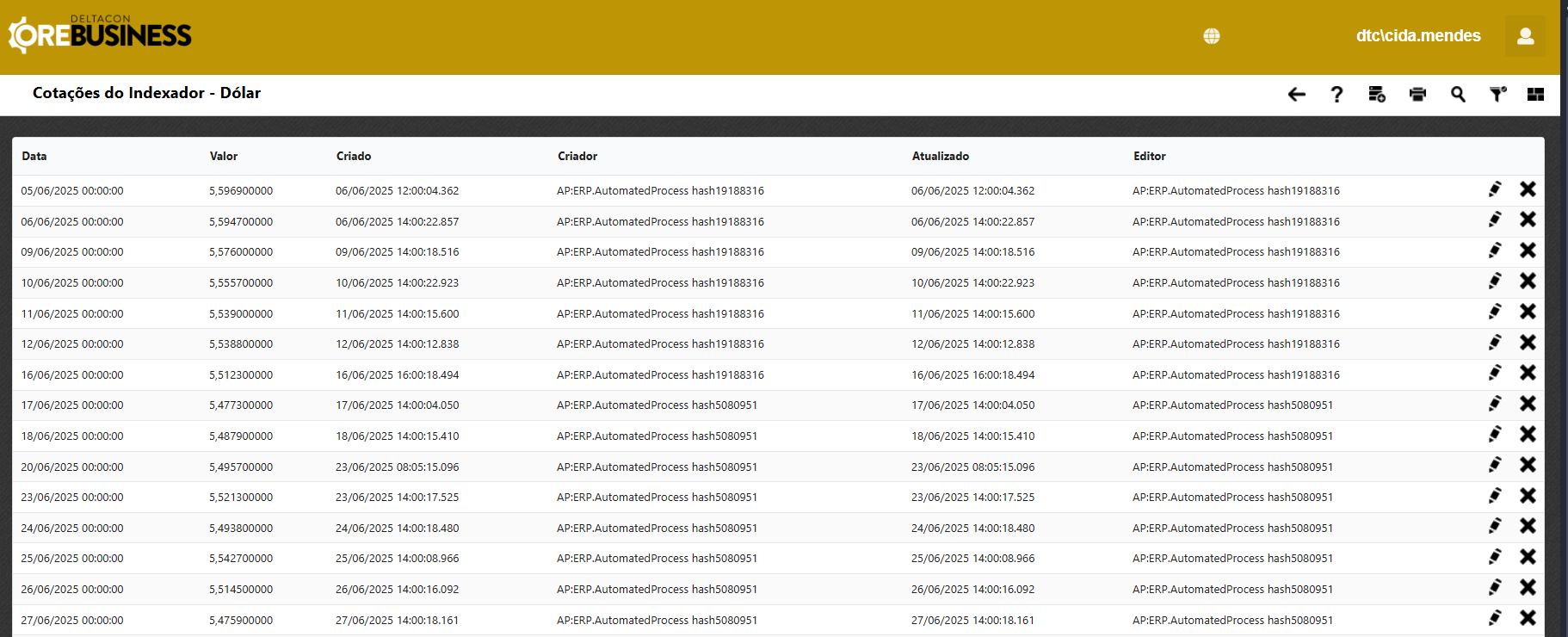Click the add new record icon
The height and width of the screenshot is (637, 1568).
coord(1377,95)
